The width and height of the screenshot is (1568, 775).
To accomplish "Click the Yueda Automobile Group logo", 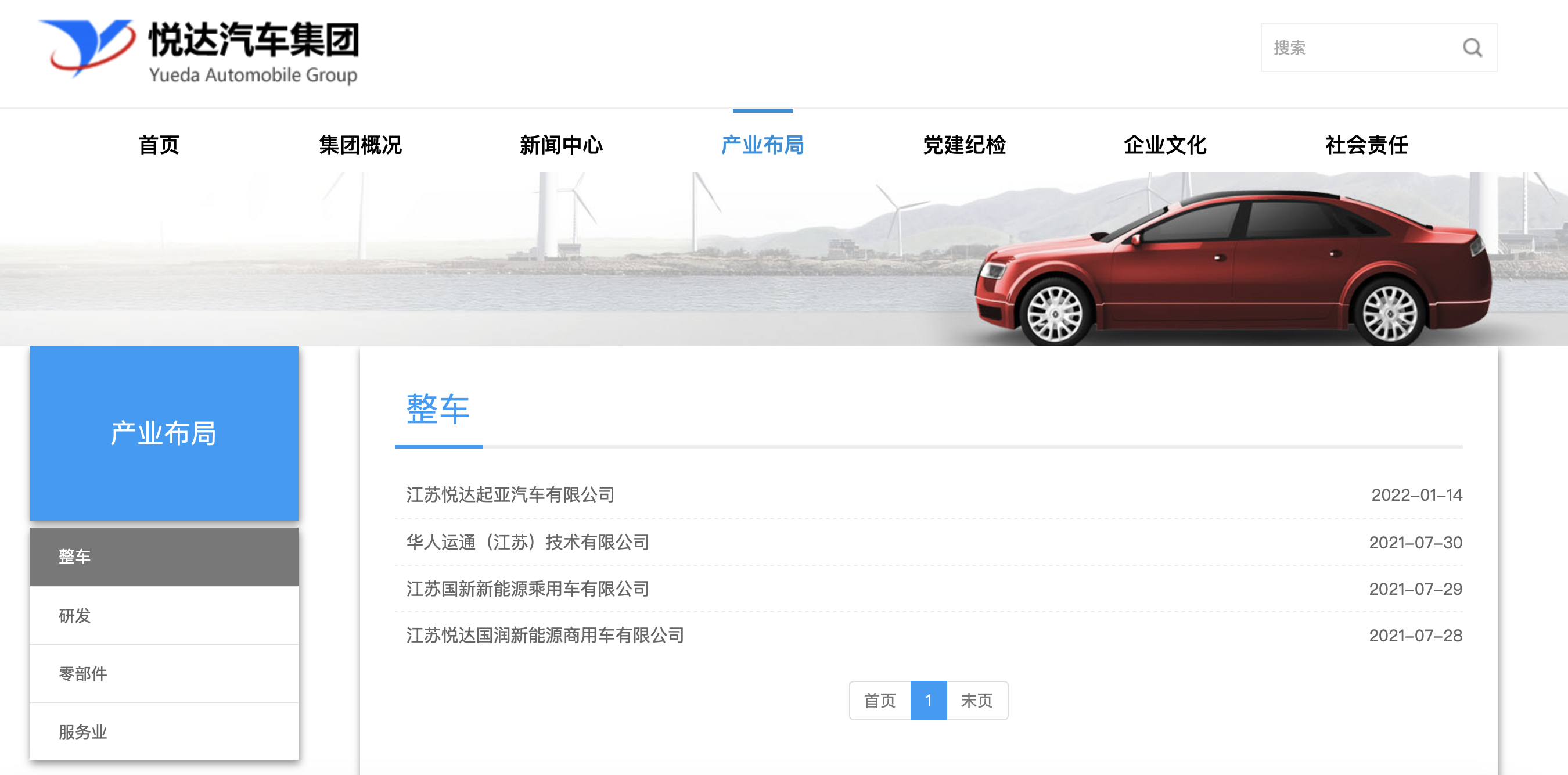I will (199, 52).
